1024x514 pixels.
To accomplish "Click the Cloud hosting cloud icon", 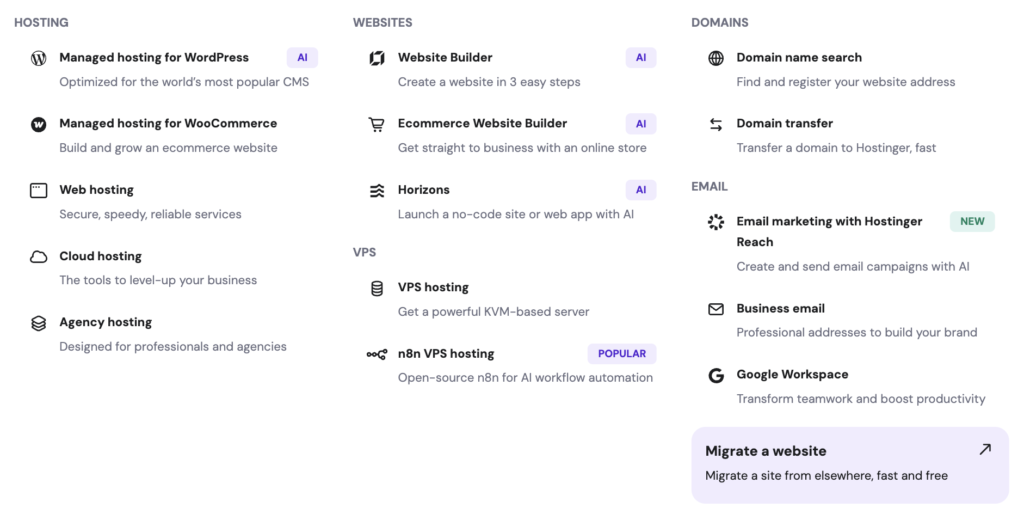I will click(39, 257).
